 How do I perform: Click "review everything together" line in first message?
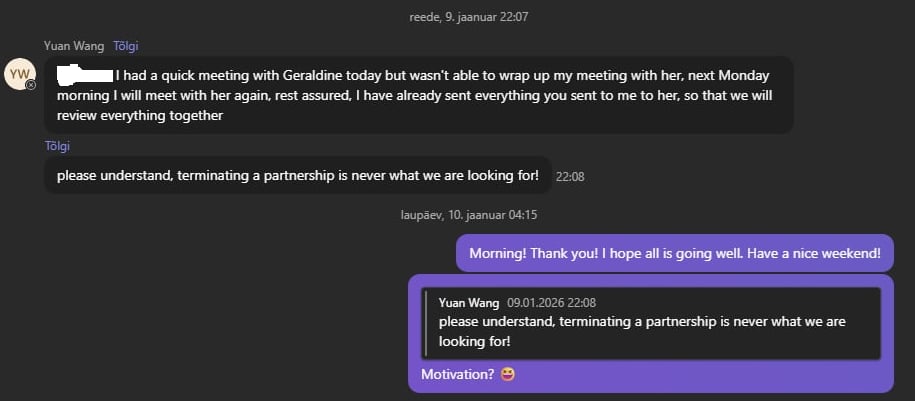click(140, 116)
